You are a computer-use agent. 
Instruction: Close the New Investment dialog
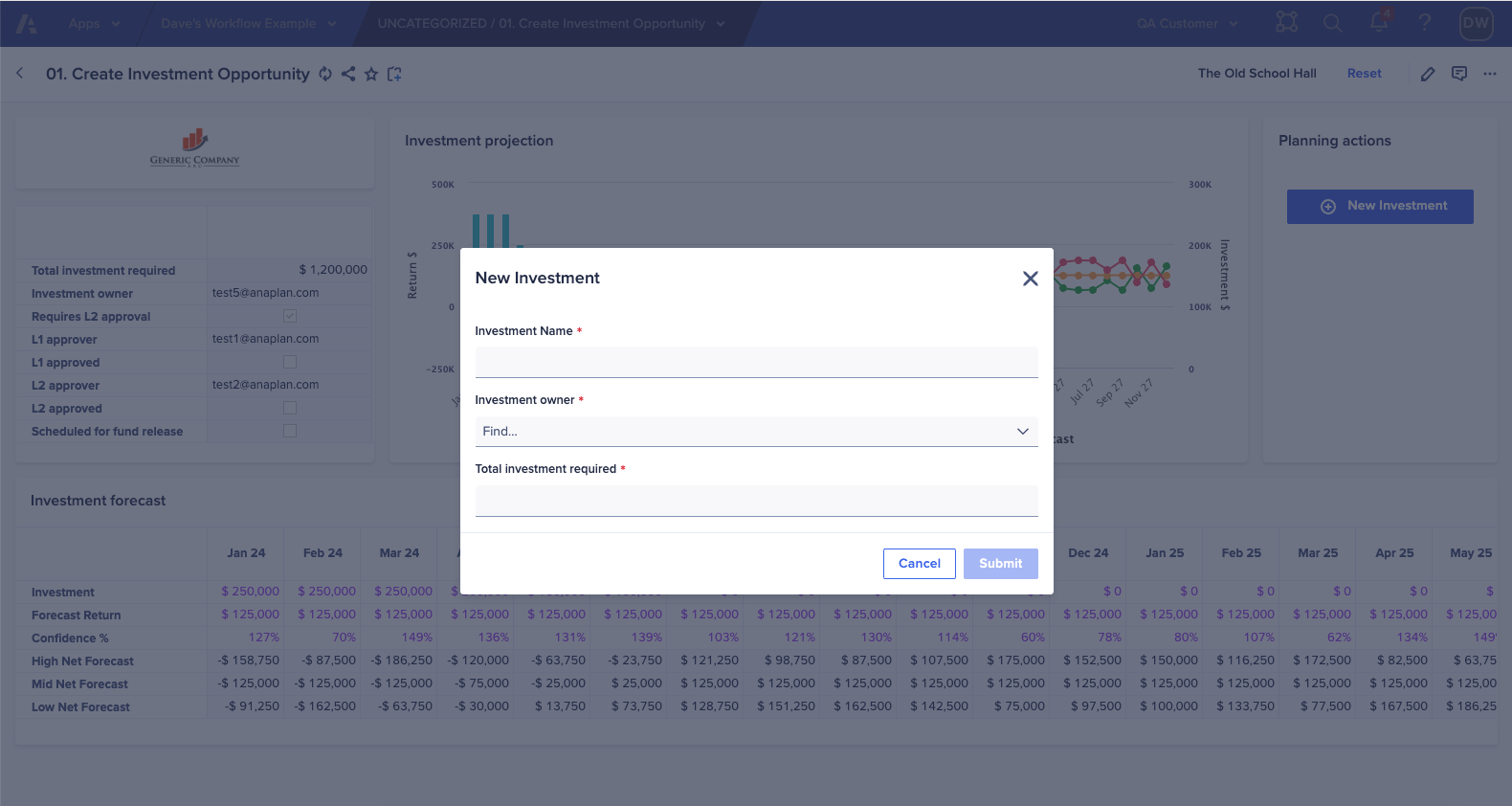[x=1030, y=279]
